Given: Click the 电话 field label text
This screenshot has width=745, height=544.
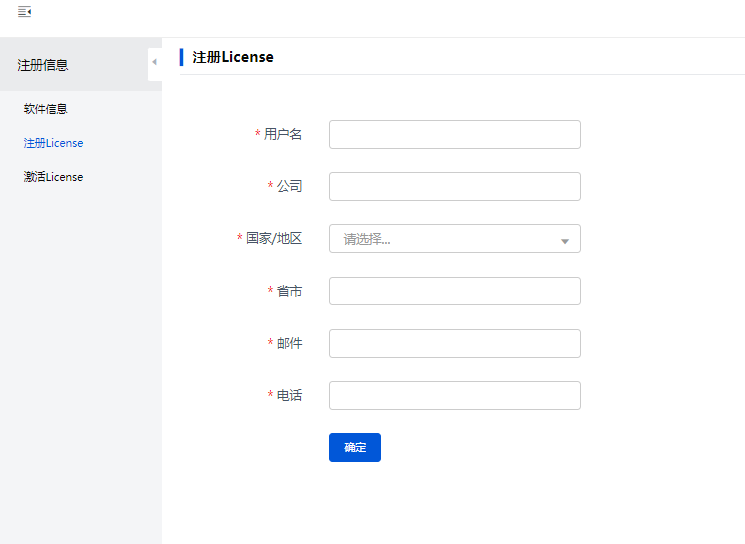Looking at the screenshot, I should pos(289,395).
